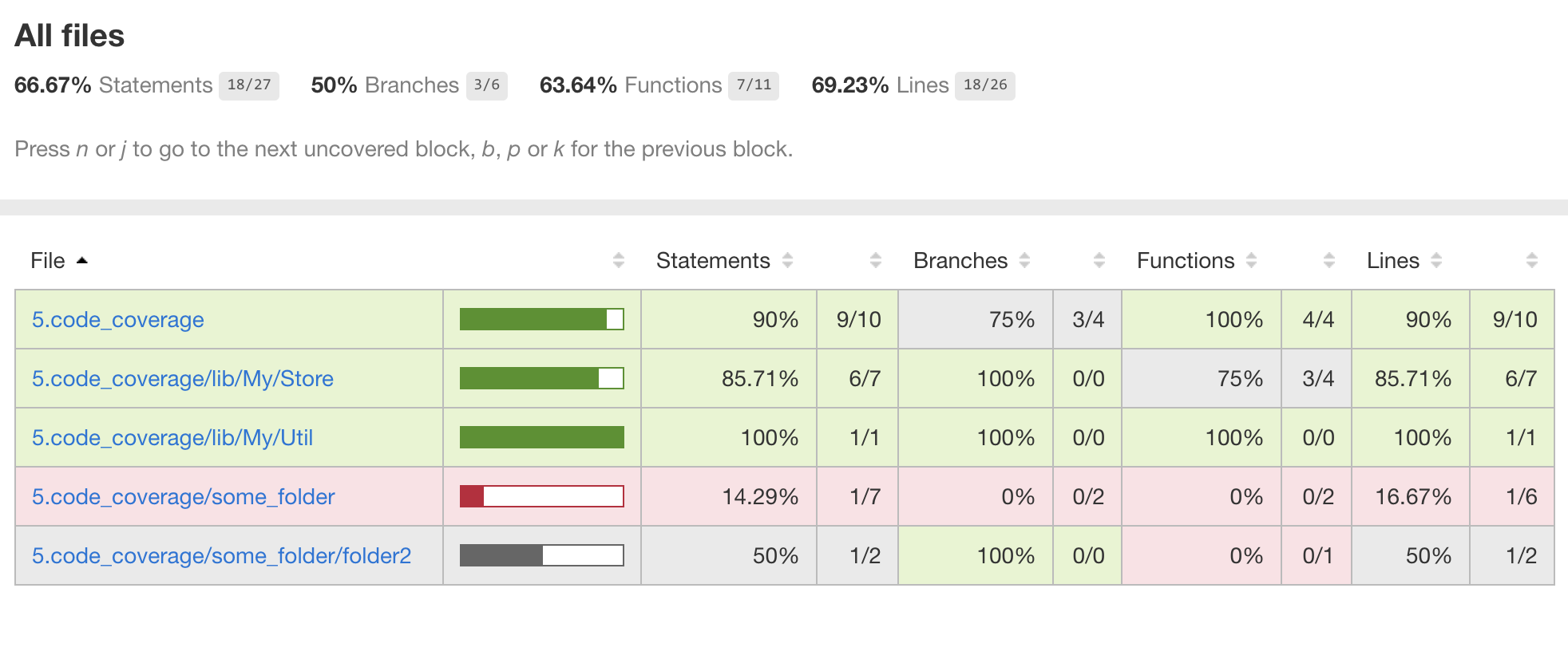This screenshot has height=667, width=1568.
Task: Click the All files heading
Action: tap(69, 36)
